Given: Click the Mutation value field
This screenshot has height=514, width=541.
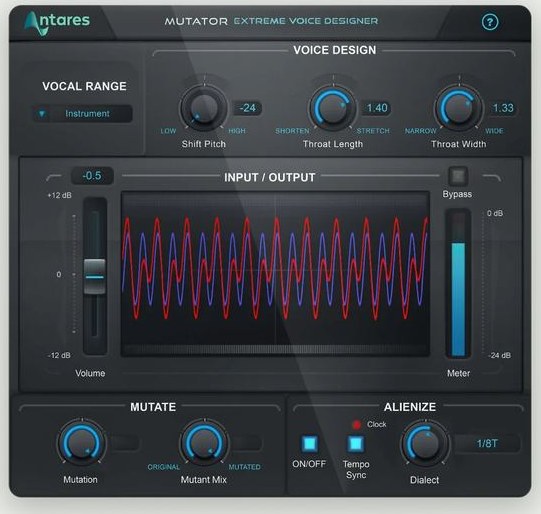Looking at the screenshot, I should tap(125, 443).
